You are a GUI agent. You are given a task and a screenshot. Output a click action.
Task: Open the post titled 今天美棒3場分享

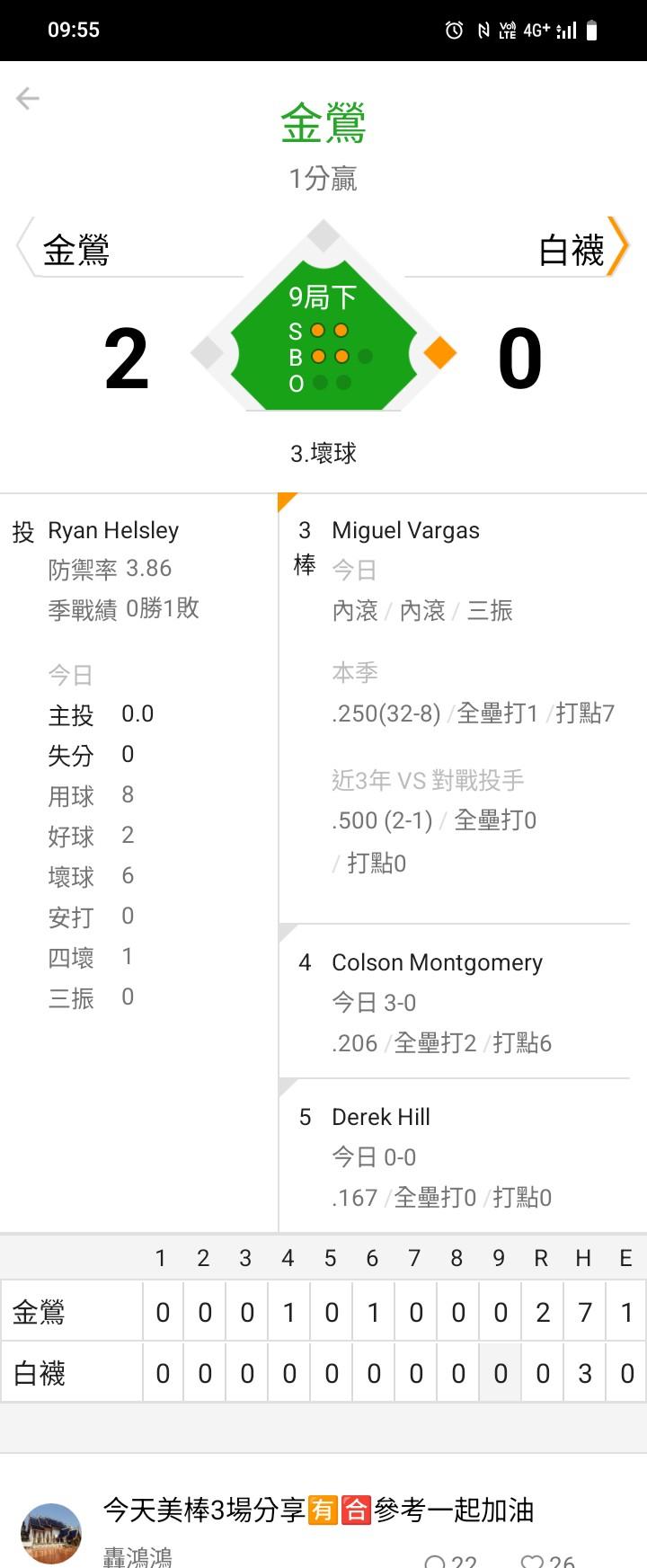318,1510
